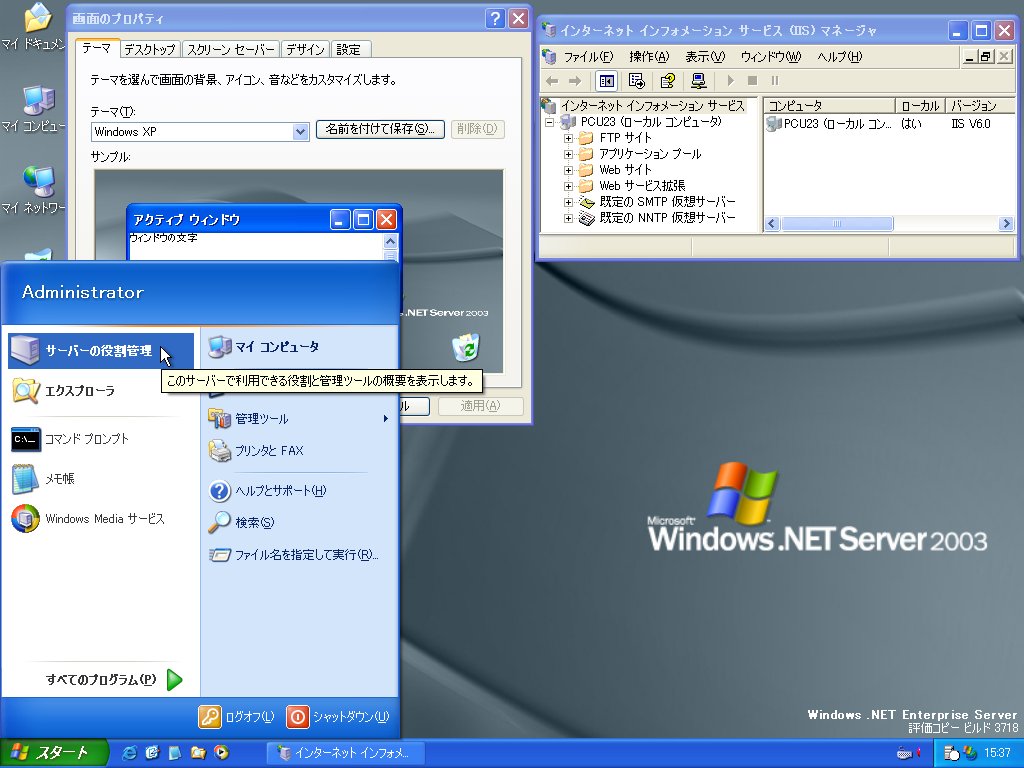Expand the FTP サイト tree node
The width and height of the screenshot is (1024, 768).
(568, 138)
